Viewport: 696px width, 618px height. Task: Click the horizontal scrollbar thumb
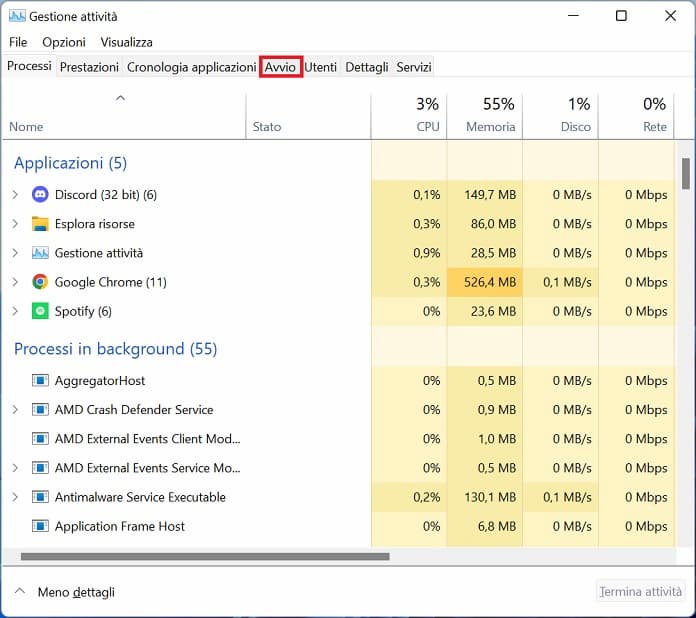205,556
